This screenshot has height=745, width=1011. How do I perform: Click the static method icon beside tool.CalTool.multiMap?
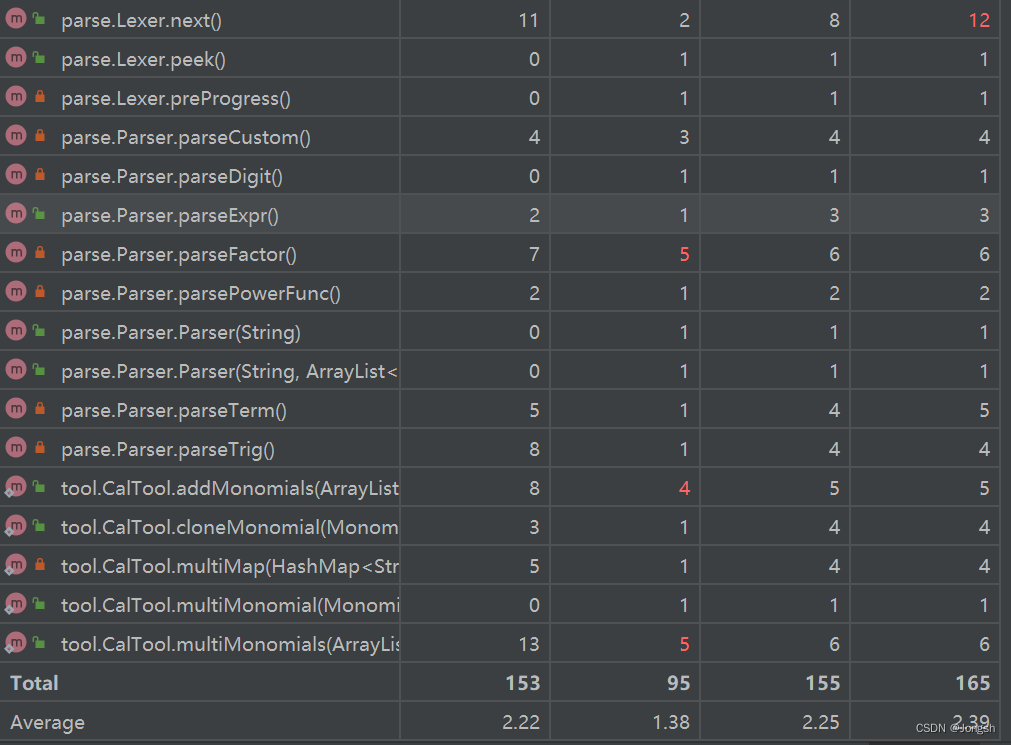(x=15, y=565)
